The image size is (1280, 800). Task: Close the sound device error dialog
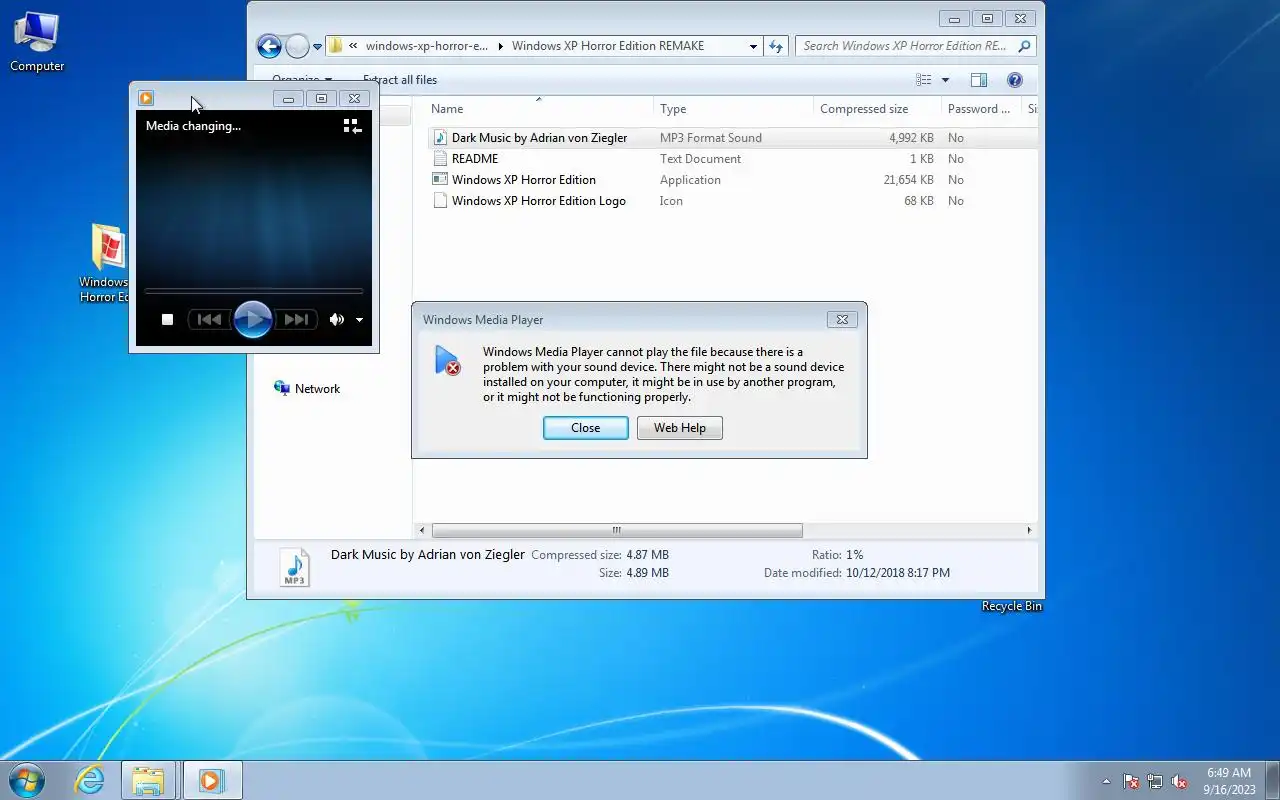pyautogui.click(x=586, y=428)
